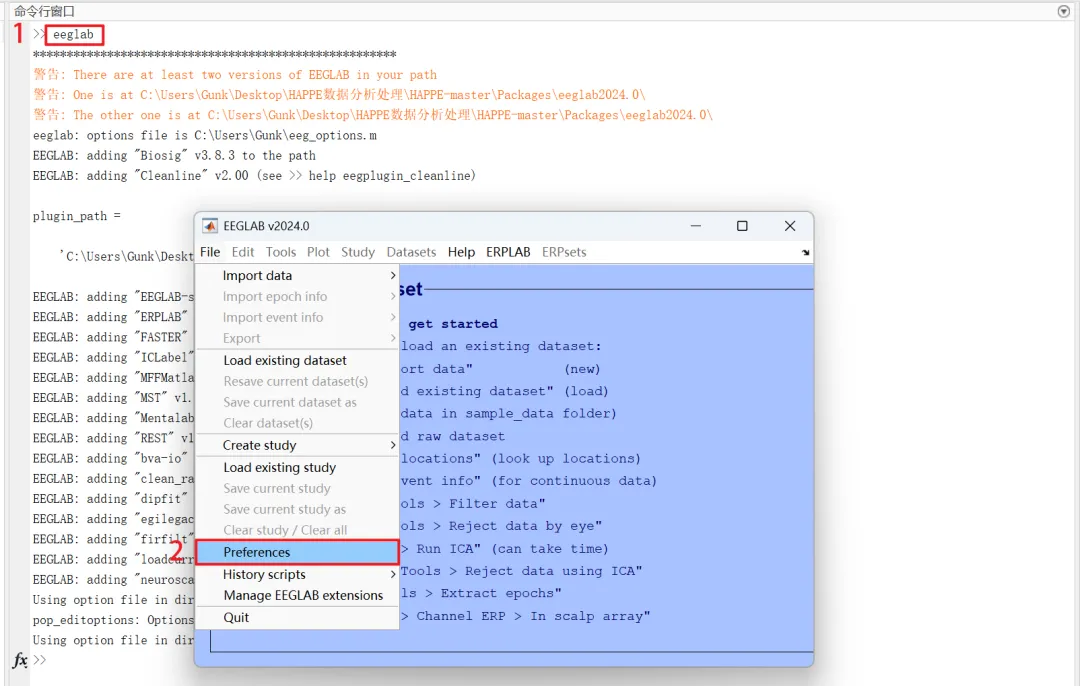Open the Help menu in EEGLAB
Screen dimensions: 1080x686
point(461,252)
